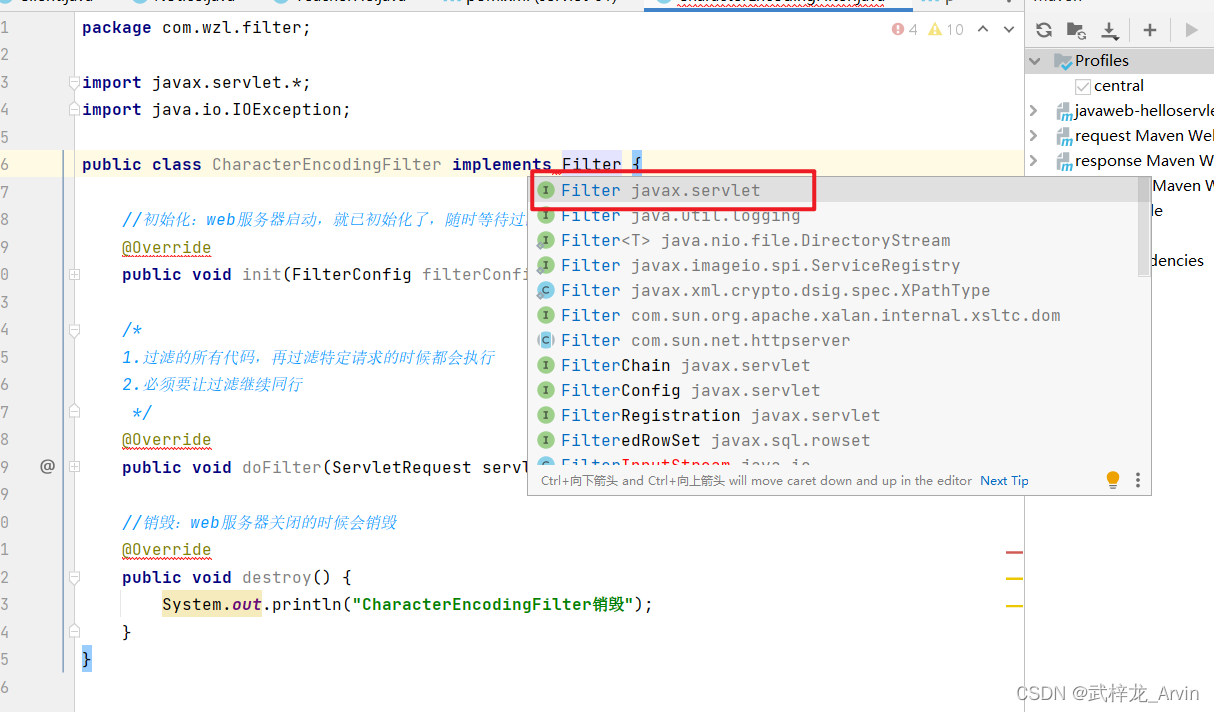This screenshot has height=712, width=1214.
Task: Click the @ gutter icon beside doFilter
Action: 47,466
